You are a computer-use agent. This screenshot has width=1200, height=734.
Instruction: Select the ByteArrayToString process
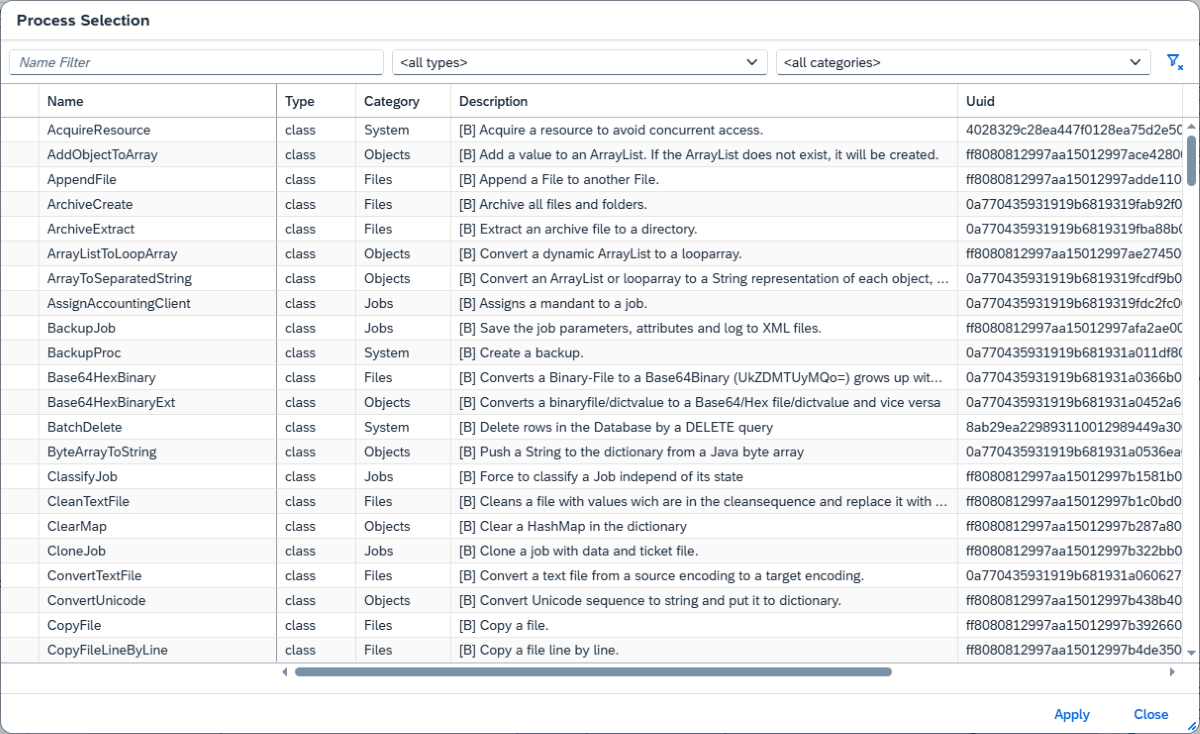(x=102, y=452)
